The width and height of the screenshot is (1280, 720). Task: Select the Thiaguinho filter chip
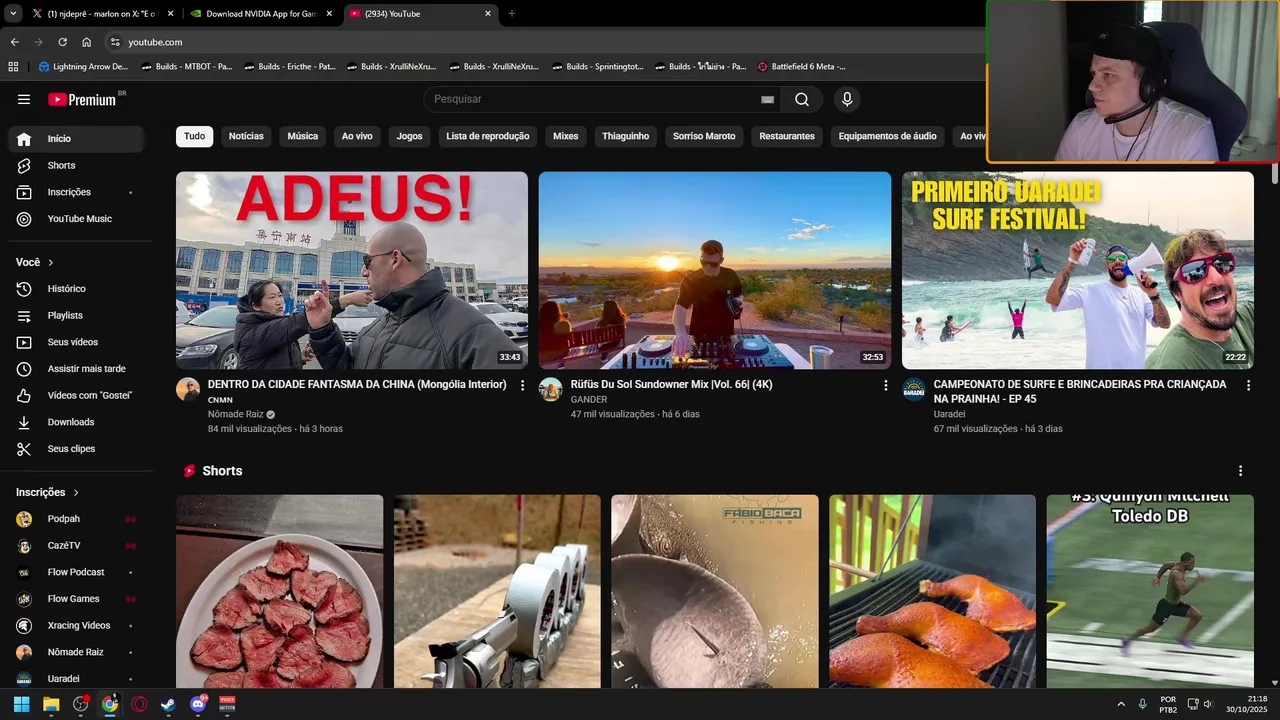click(x=626, y=136)
